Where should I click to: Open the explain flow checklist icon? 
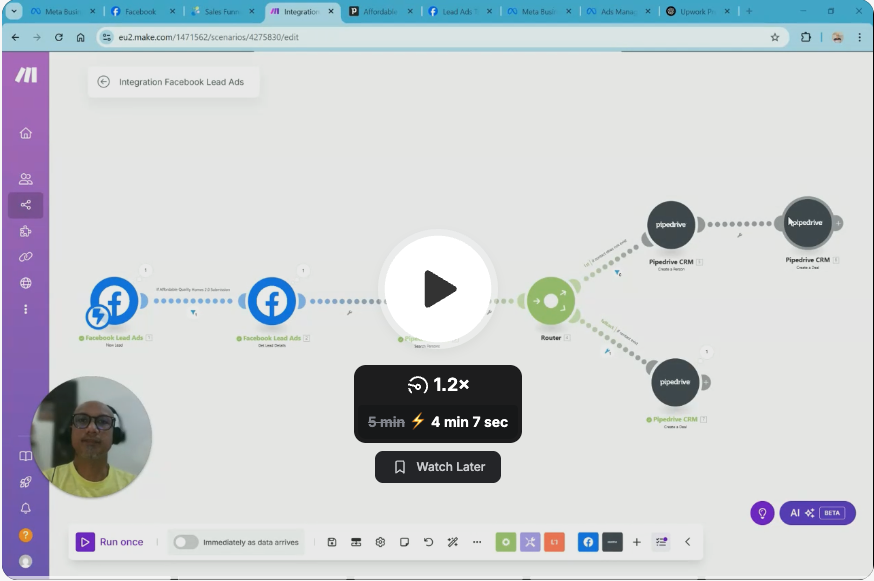coord(661,542)
